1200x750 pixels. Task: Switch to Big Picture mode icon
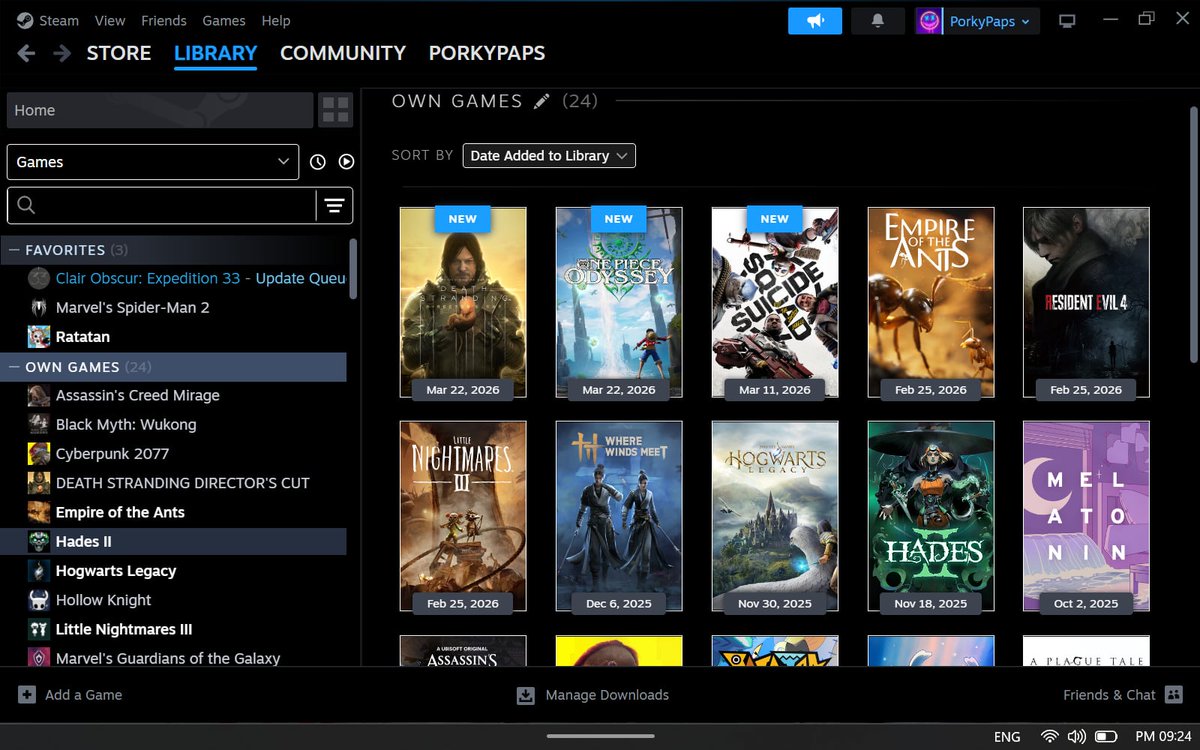[x=1068, y=21]
